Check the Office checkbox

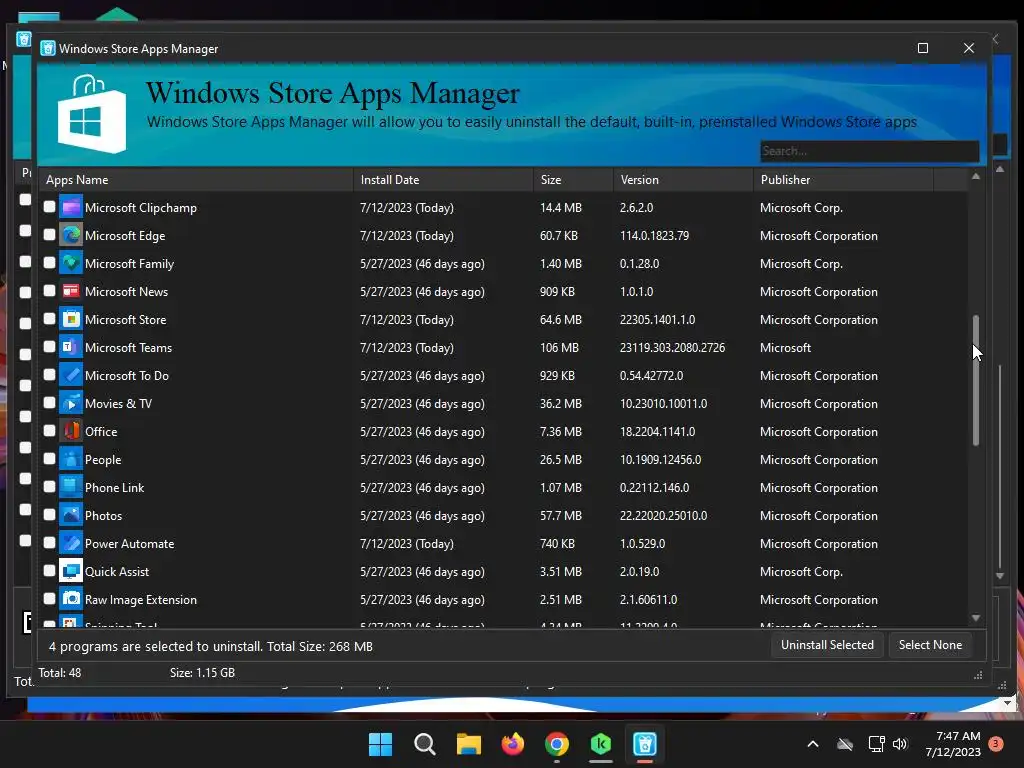(50, 430)
